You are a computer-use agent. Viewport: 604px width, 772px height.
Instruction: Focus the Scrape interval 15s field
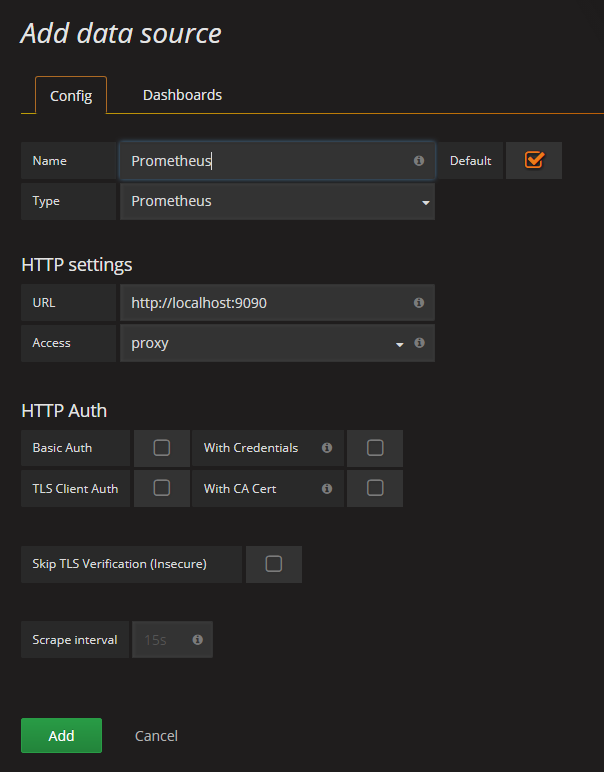pos(172,640)
